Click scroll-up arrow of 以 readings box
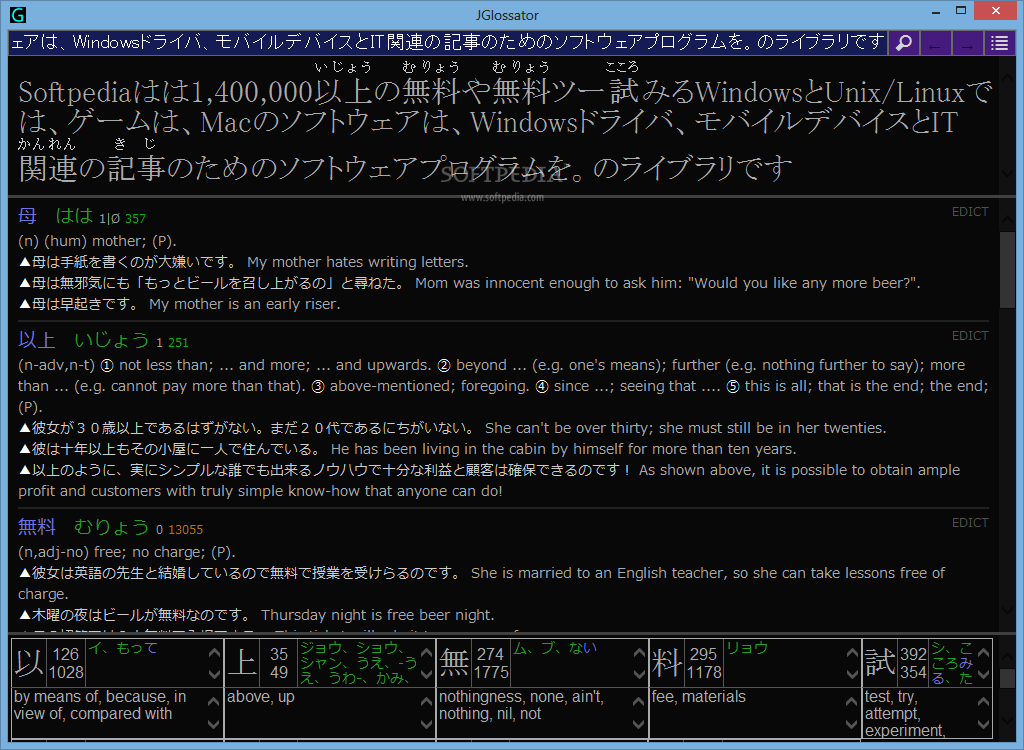1024x750 pixels. (214, 653)
